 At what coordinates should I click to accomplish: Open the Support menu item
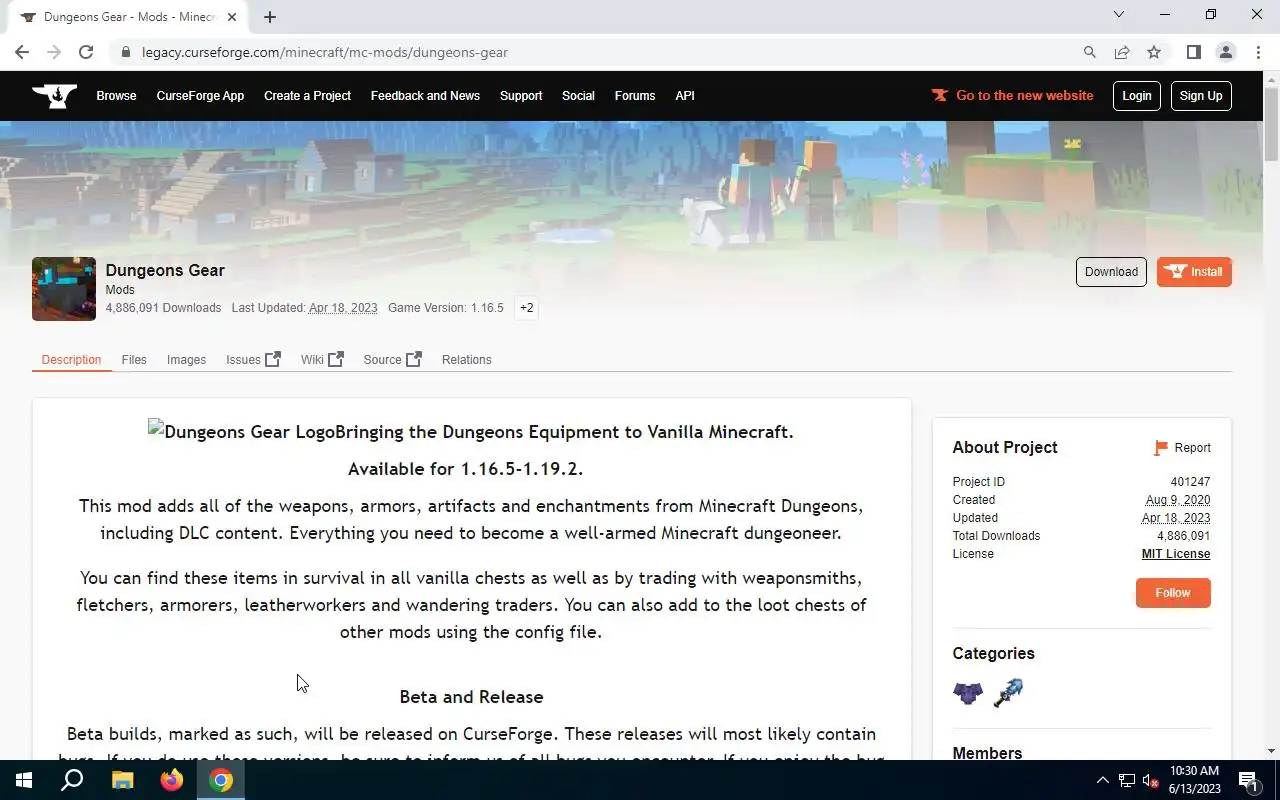521,96
